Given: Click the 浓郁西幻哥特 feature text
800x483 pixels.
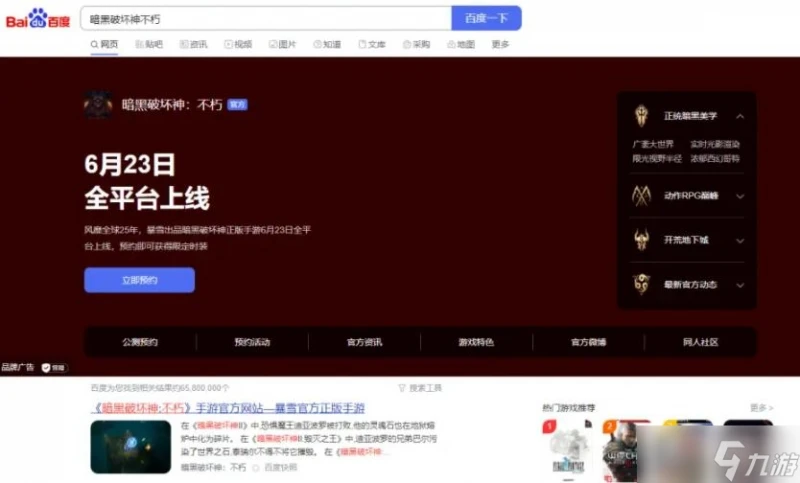Looking at the screenshot, I should coord(715,159).
